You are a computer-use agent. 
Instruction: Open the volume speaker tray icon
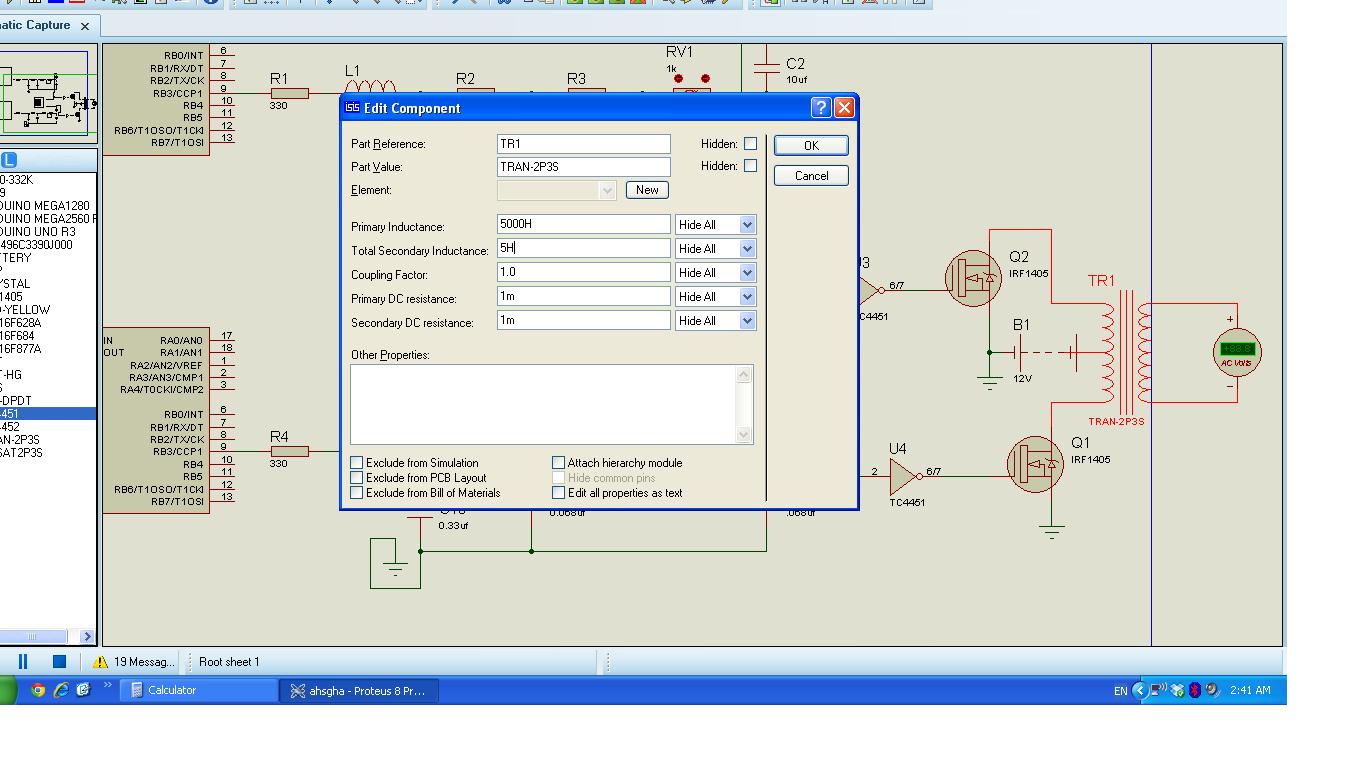pos(1212,690)
